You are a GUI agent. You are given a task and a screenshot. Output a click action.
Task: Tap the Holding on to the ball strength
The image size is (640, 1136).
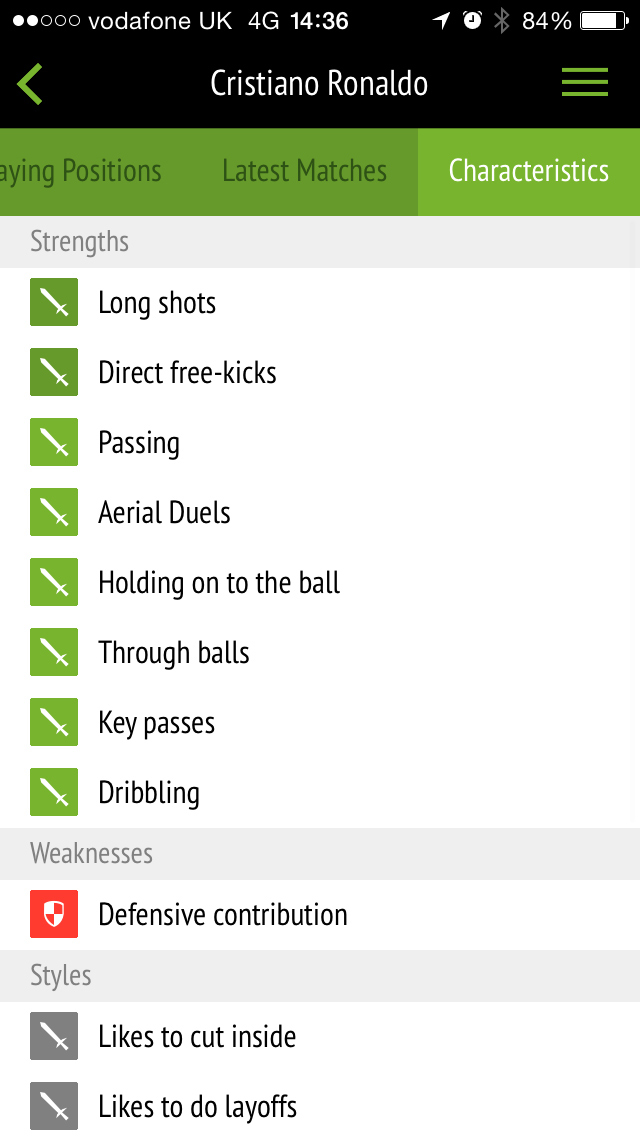(219, 583)
